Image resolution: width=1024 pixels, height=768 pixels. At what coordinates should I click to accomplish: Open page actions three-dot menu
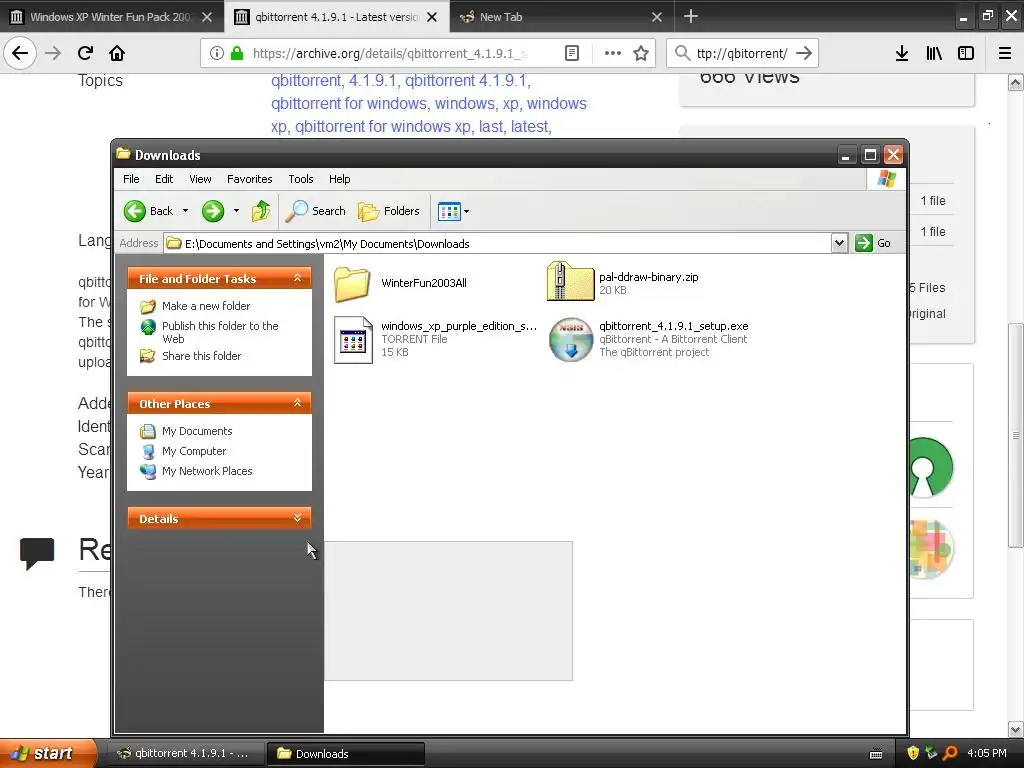tap(613, 53)
